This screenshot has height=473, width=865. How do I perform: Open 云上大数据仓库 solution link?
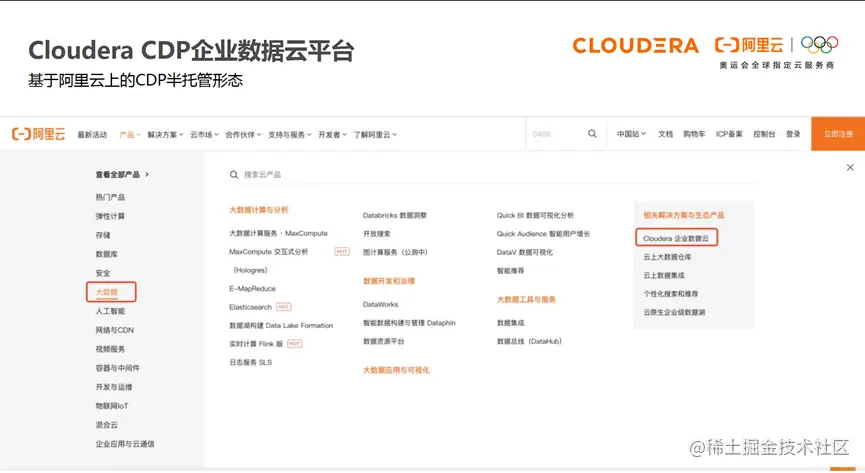coord(667,257)
